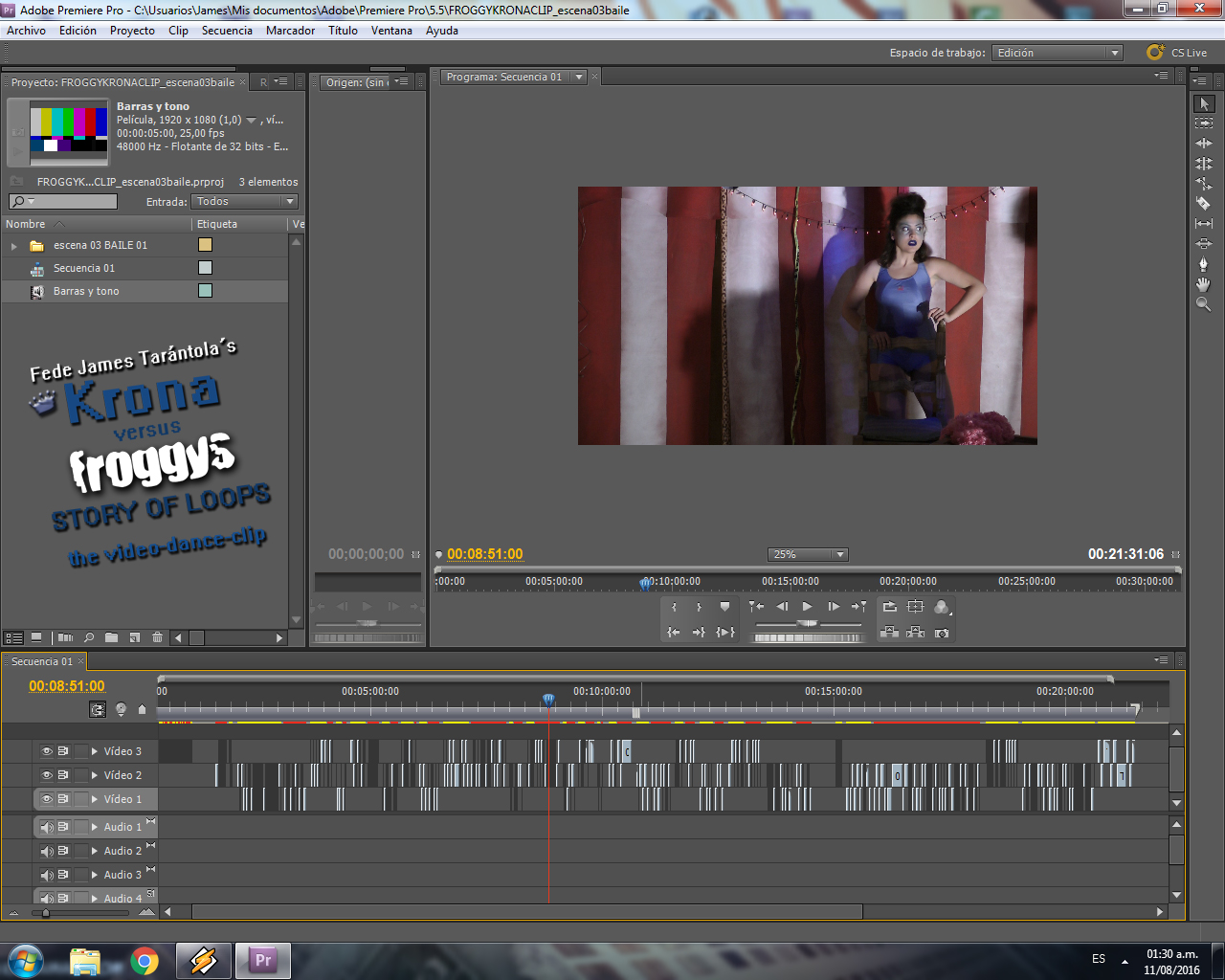
Task: Toggle Snap magnet in timeline
Action: (x=98, y=709)
